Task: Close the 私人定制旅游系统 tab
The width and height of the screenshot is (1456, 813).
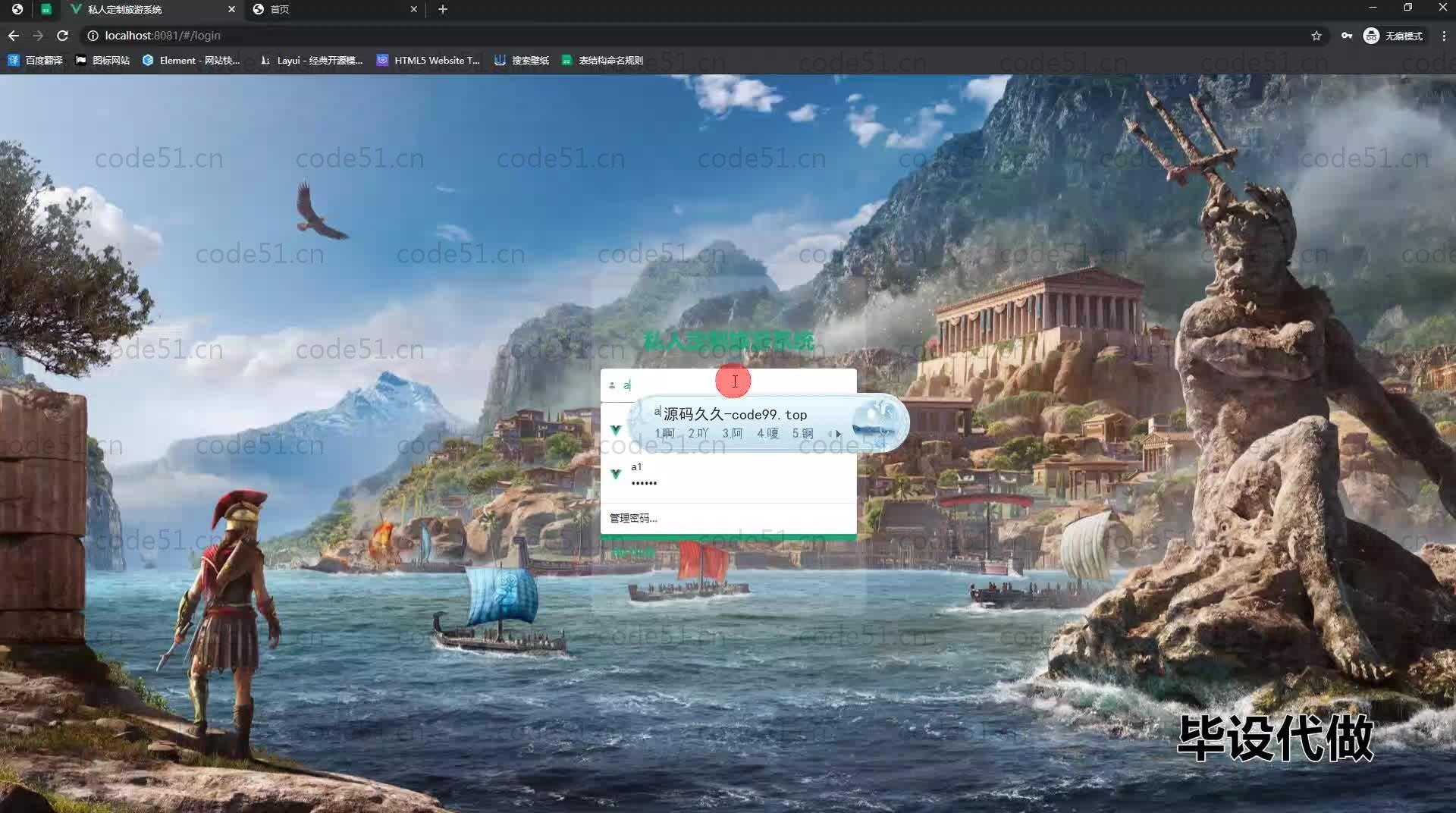Action: pyautogui.click(x=231, y=9)
